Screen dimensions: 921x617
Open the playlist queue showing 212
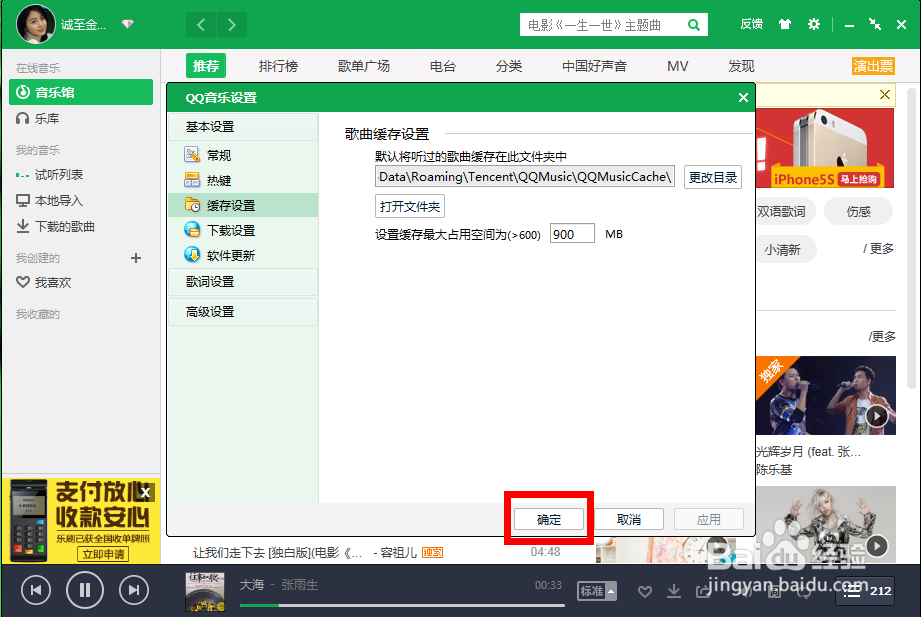[x=865, y=591]
